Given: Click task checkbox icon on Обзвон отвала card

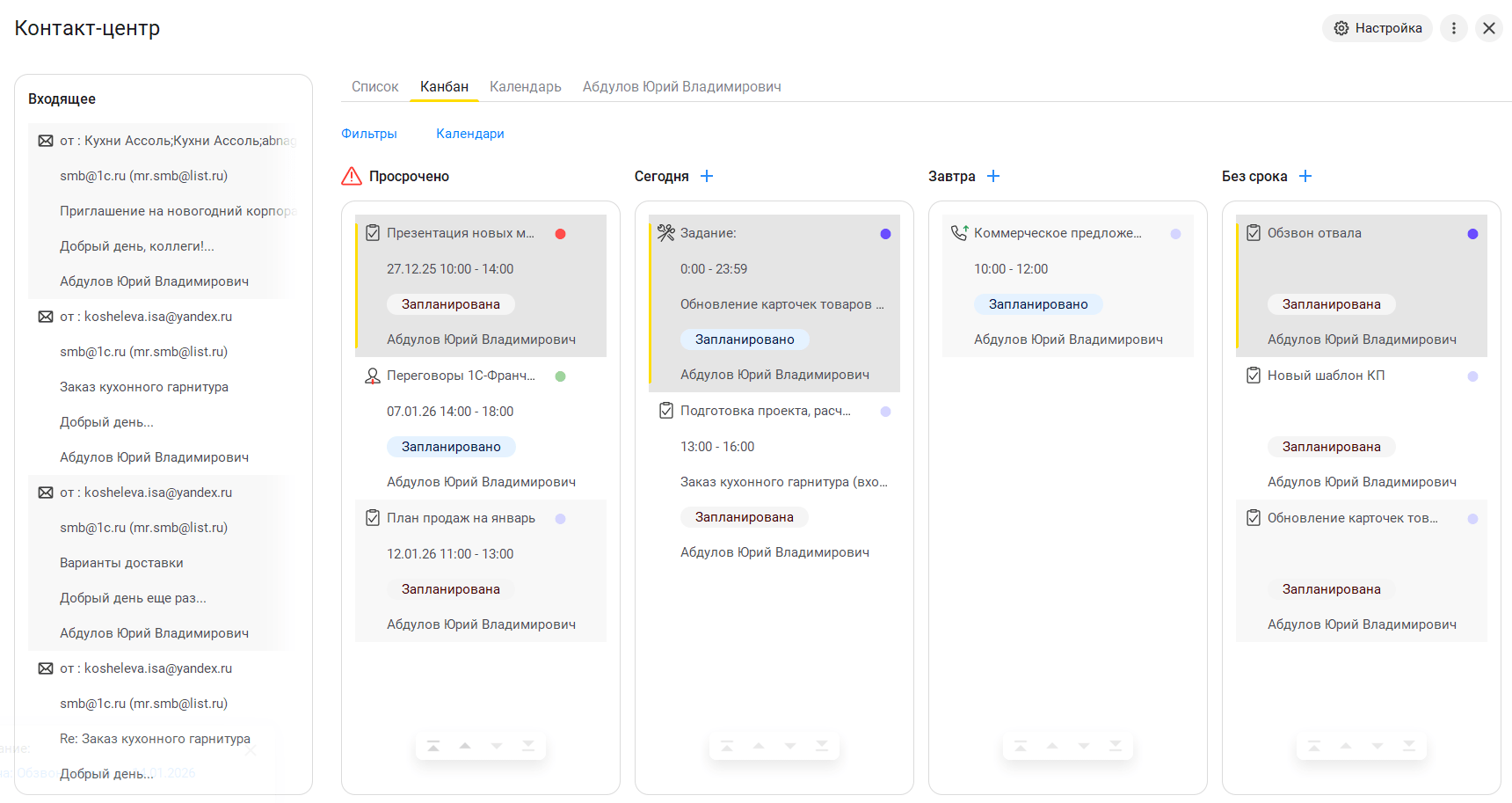Looking at the screenshot, I should pos(1253,233).
